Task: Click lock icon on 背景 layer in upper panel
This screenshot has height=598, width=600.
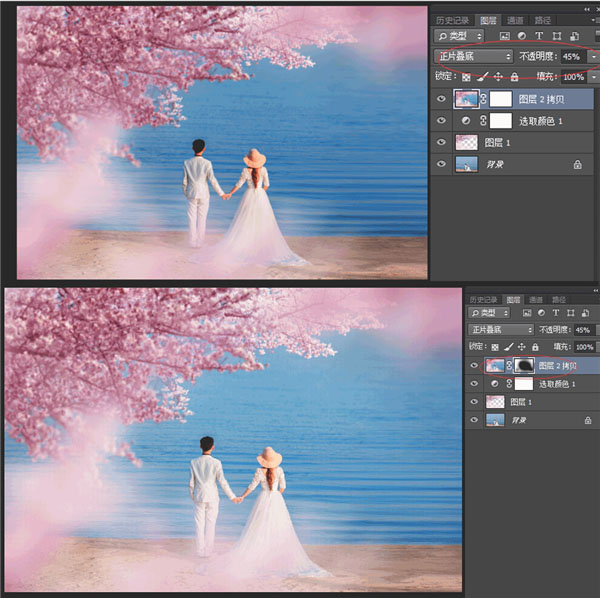Action: [577, 165]
